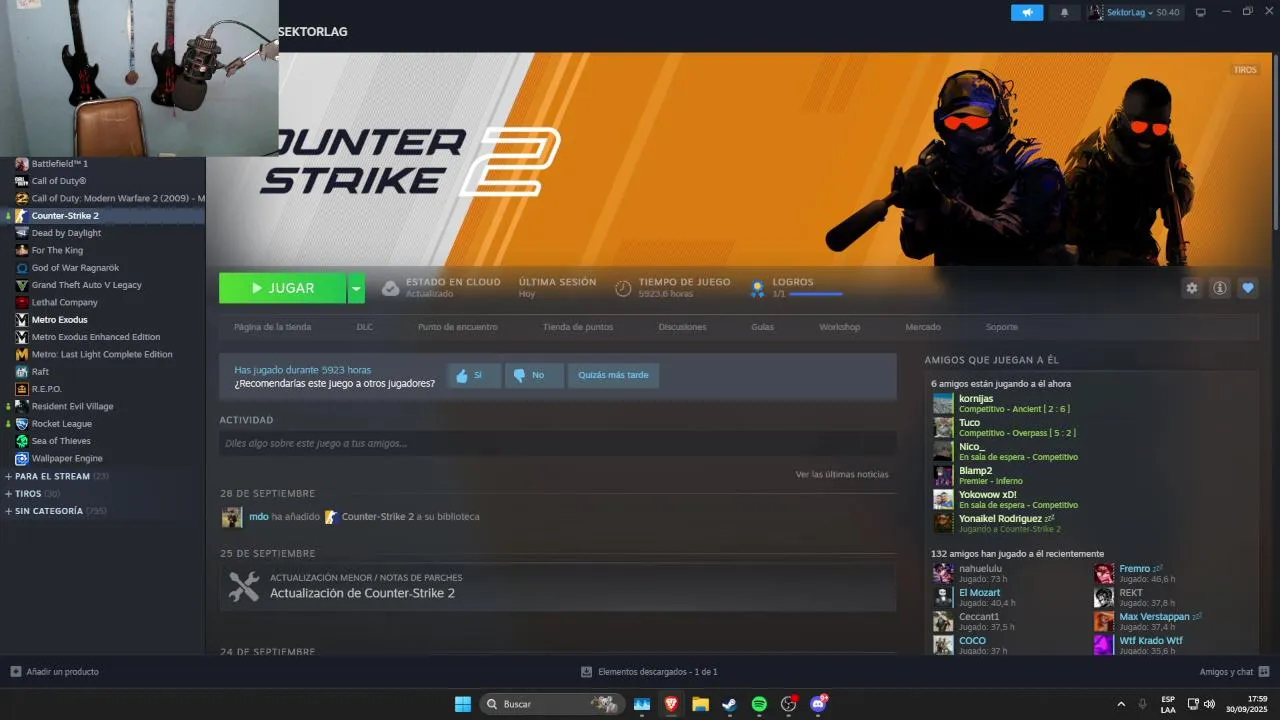The width and height of the screenshot is (1280, 720).
Task: Open Tienda de puntos tab
Action: pyautogui.click(x=578, y=327)
